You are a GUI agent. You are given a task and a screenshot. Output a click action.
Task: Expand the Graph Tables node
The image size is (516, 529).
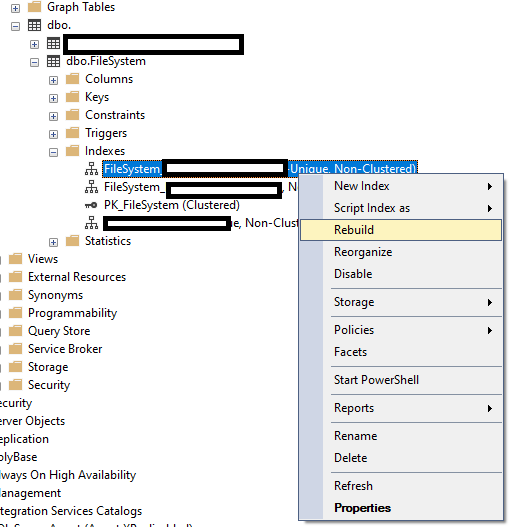click(15, 8)
